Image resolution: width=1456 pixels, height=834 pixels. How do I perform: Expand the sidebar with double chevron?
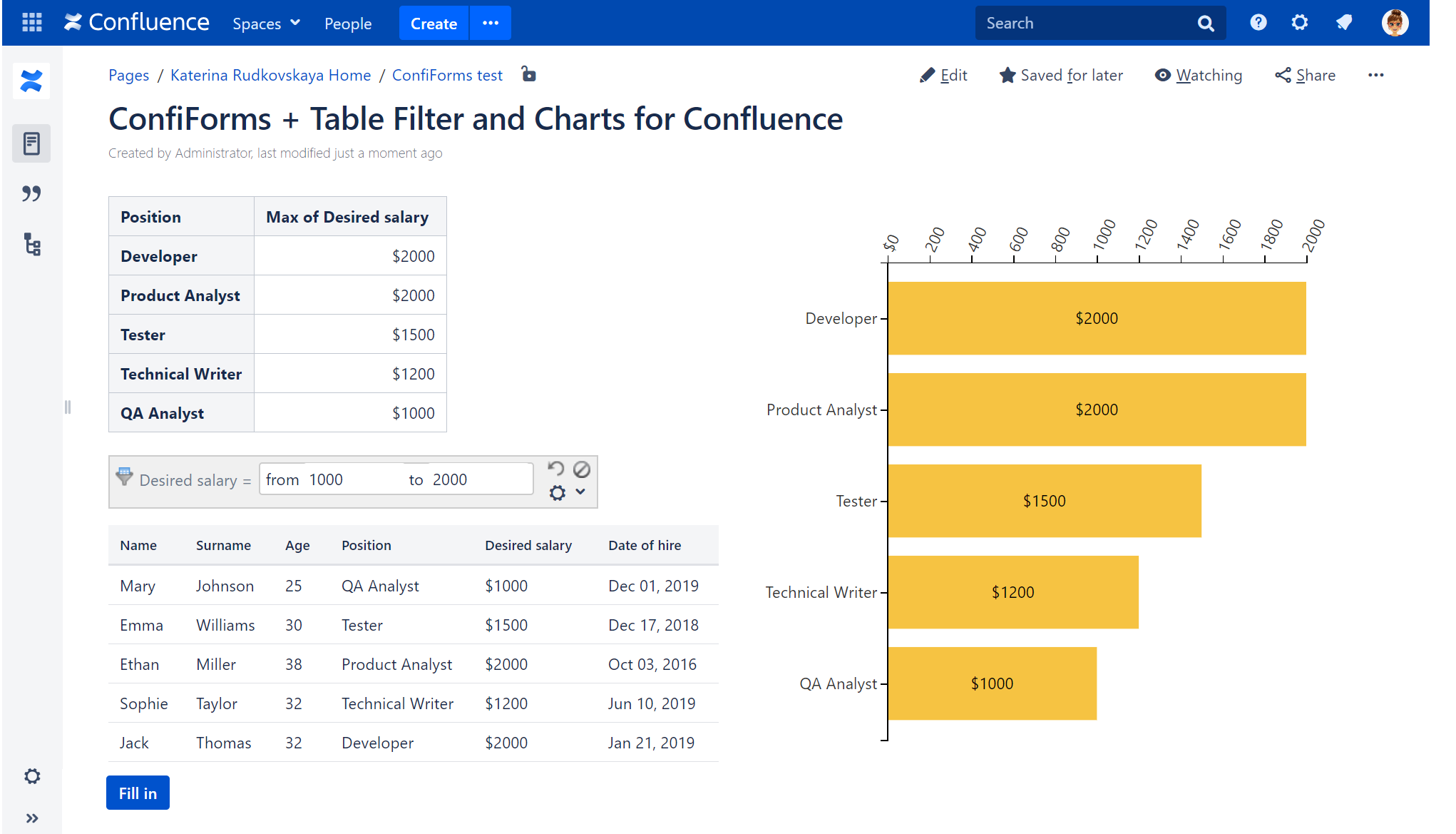31,818
